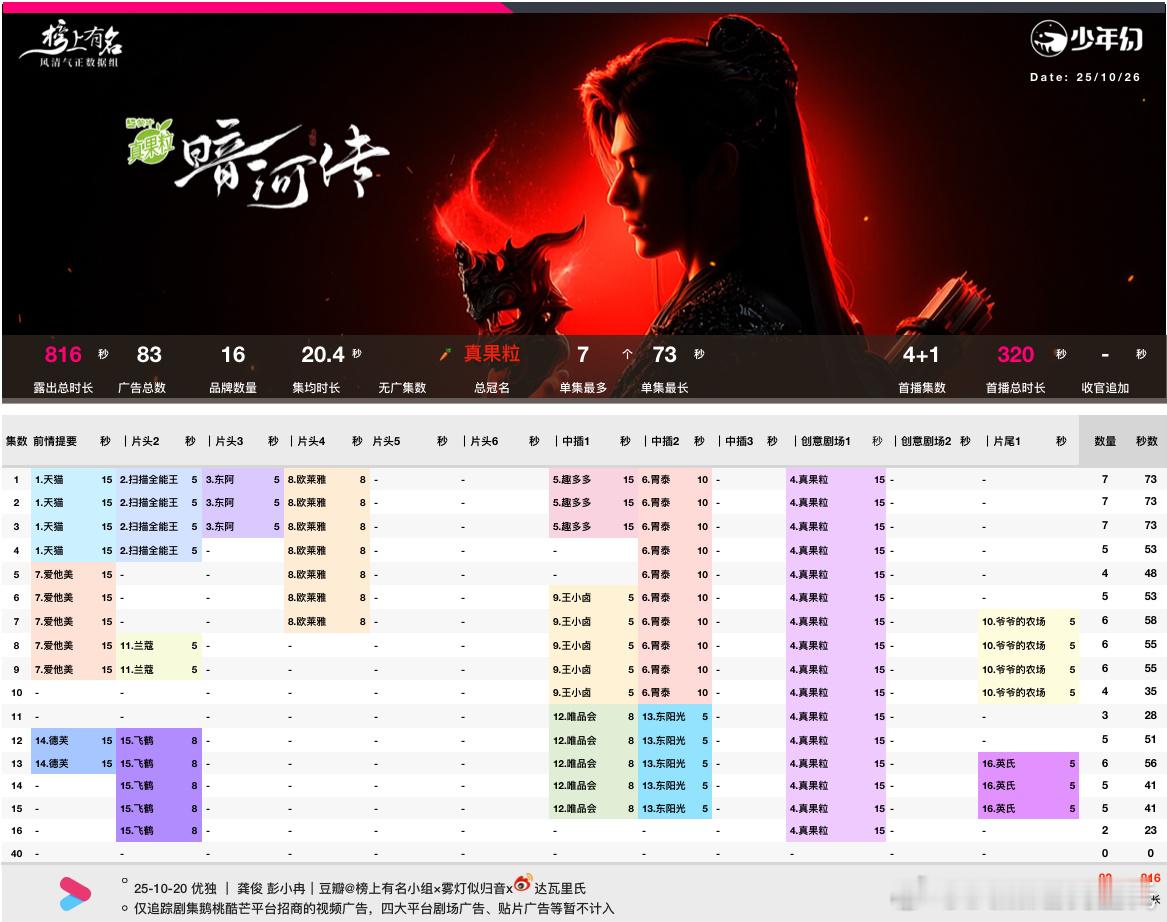Click 12.唯品会 cell in episode 11 row
The height and width of the screenshot is (922, 1167).
pyautogui.click(x=593, y=716)
